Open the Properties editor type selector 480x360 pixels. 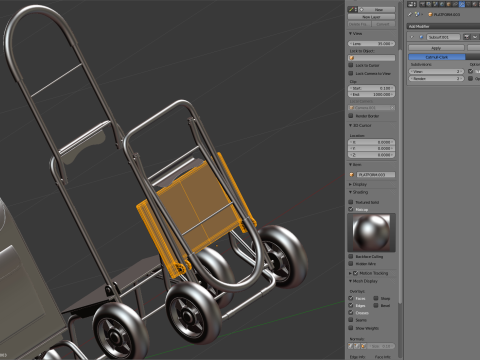pyautogui.click(x=412, y=4)
